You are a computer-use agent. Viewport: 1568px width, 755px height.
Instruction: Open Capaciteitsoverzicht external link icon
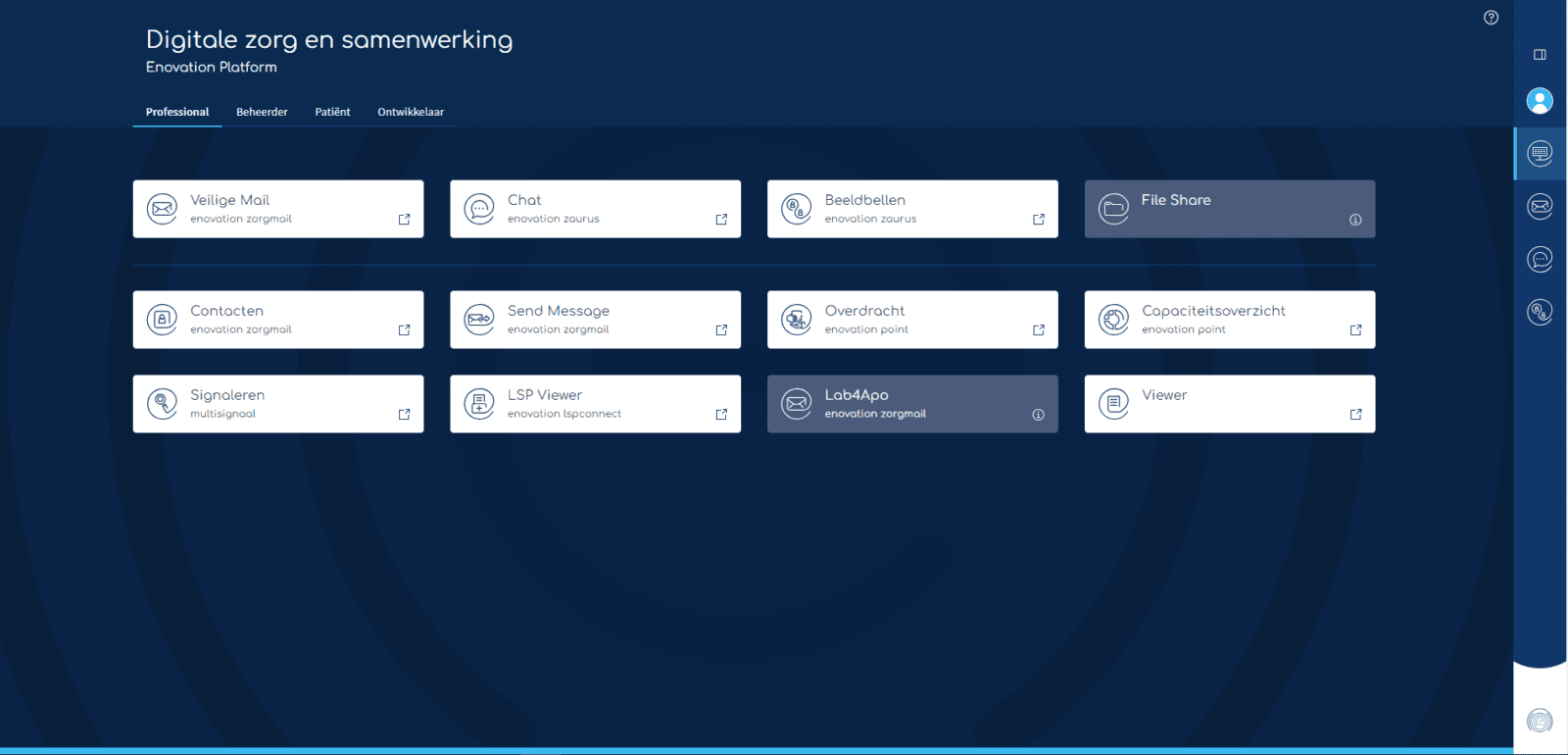tap(1356, 330)
